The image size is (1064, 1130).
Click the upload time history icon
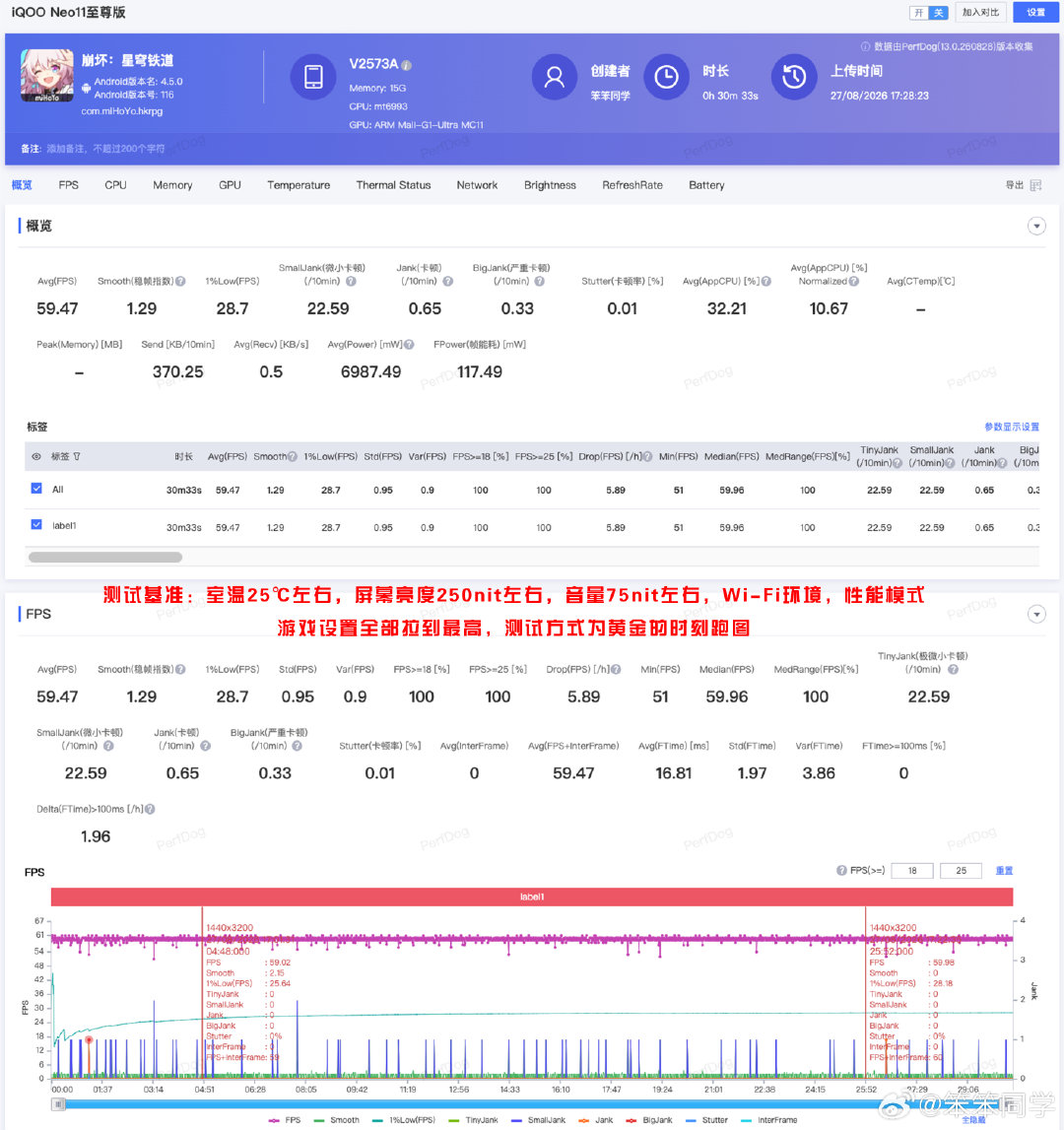coord(794,77)
